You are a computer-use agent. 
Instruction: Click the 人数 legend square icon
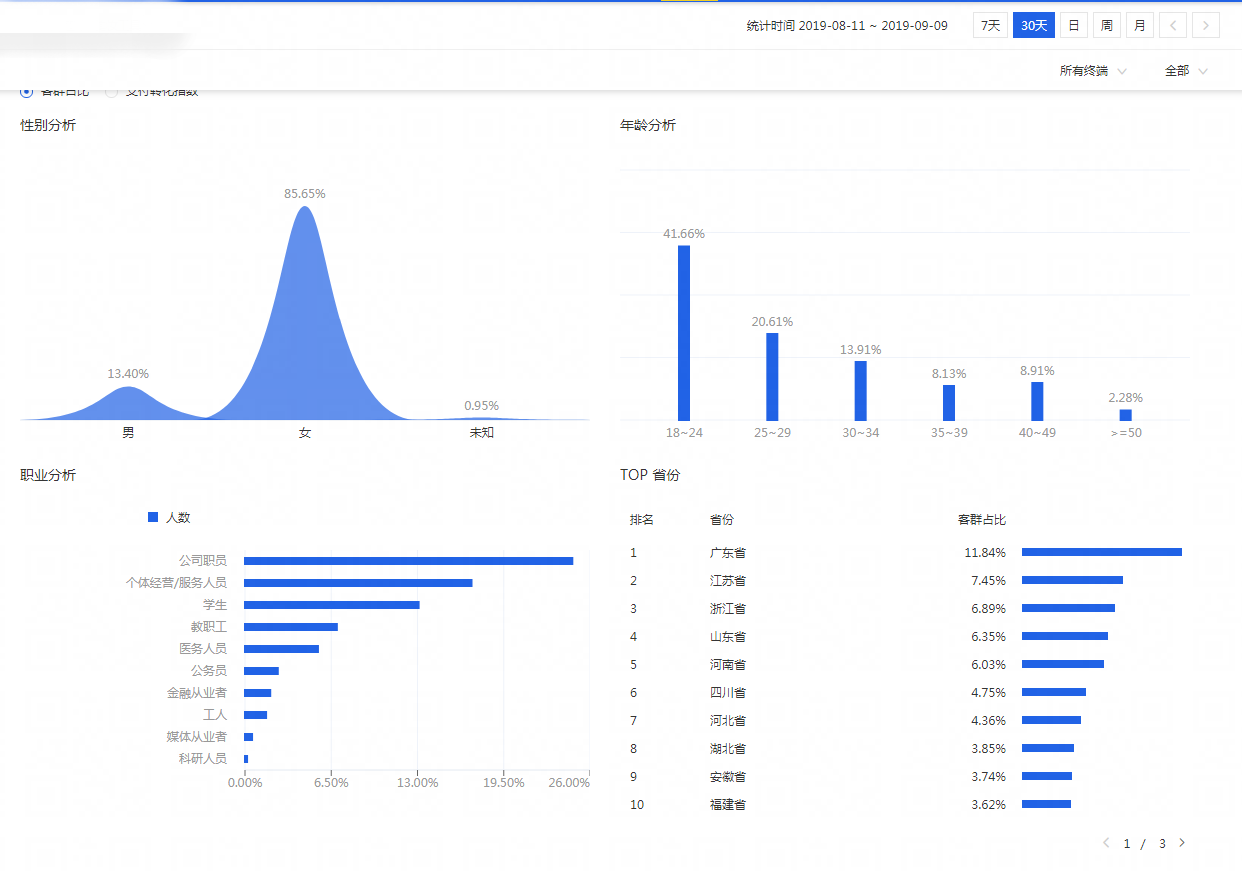coord(153,517)
